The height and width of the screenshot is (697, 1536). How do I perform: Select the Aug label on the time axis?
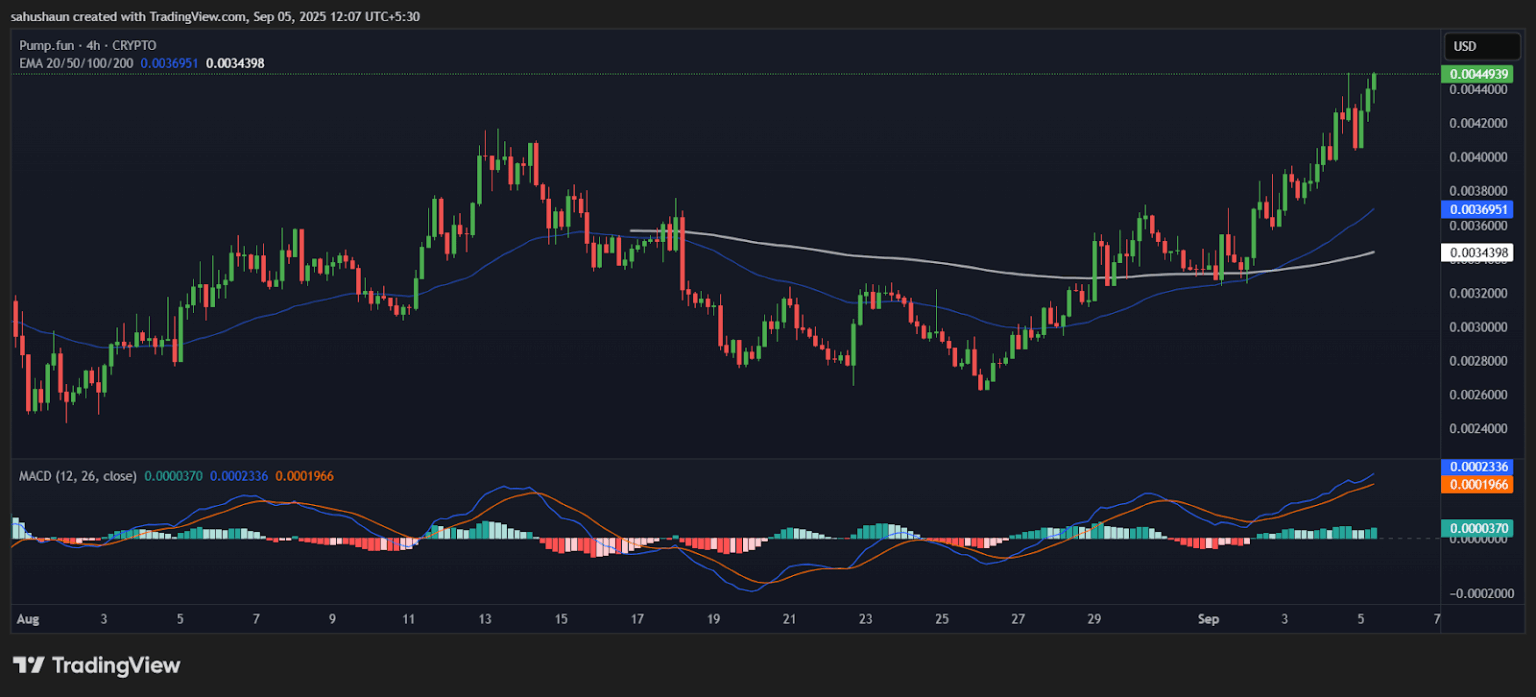coord(28,619)
